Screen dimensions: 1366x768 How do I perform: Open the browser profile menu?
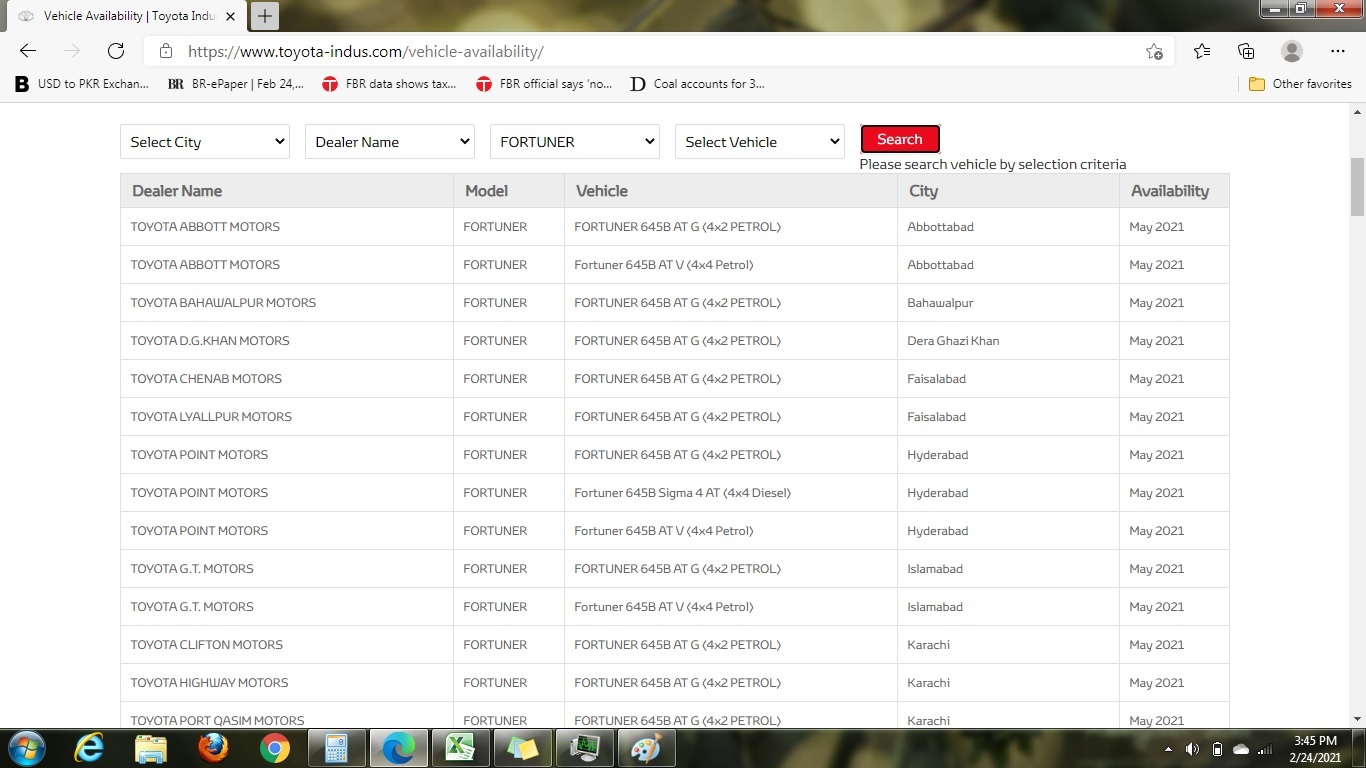tap(1292, 51)
